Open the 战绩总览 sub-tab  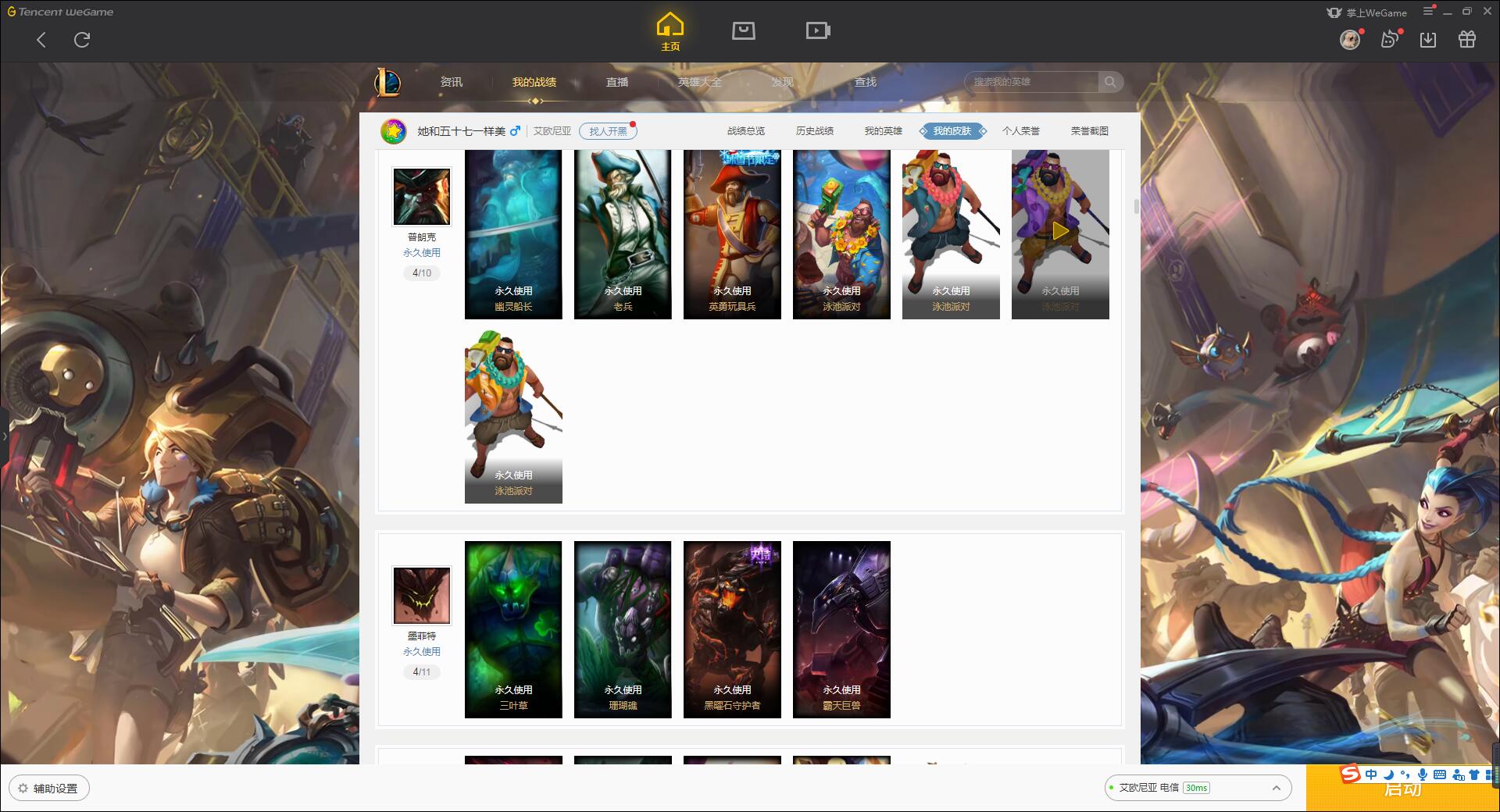pos(746,131)
